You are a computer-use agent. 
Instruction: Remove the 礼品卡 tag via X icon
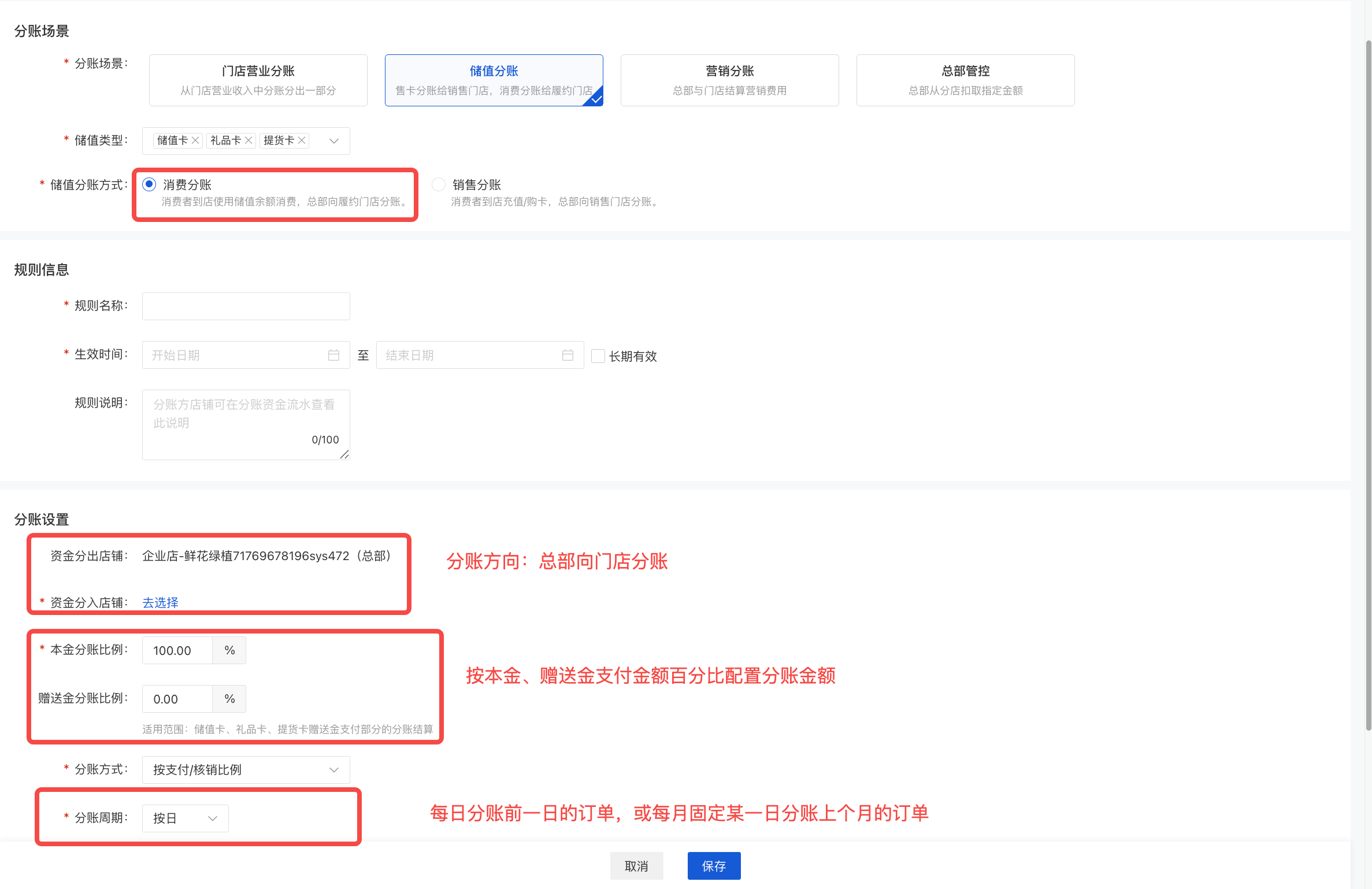249,140
